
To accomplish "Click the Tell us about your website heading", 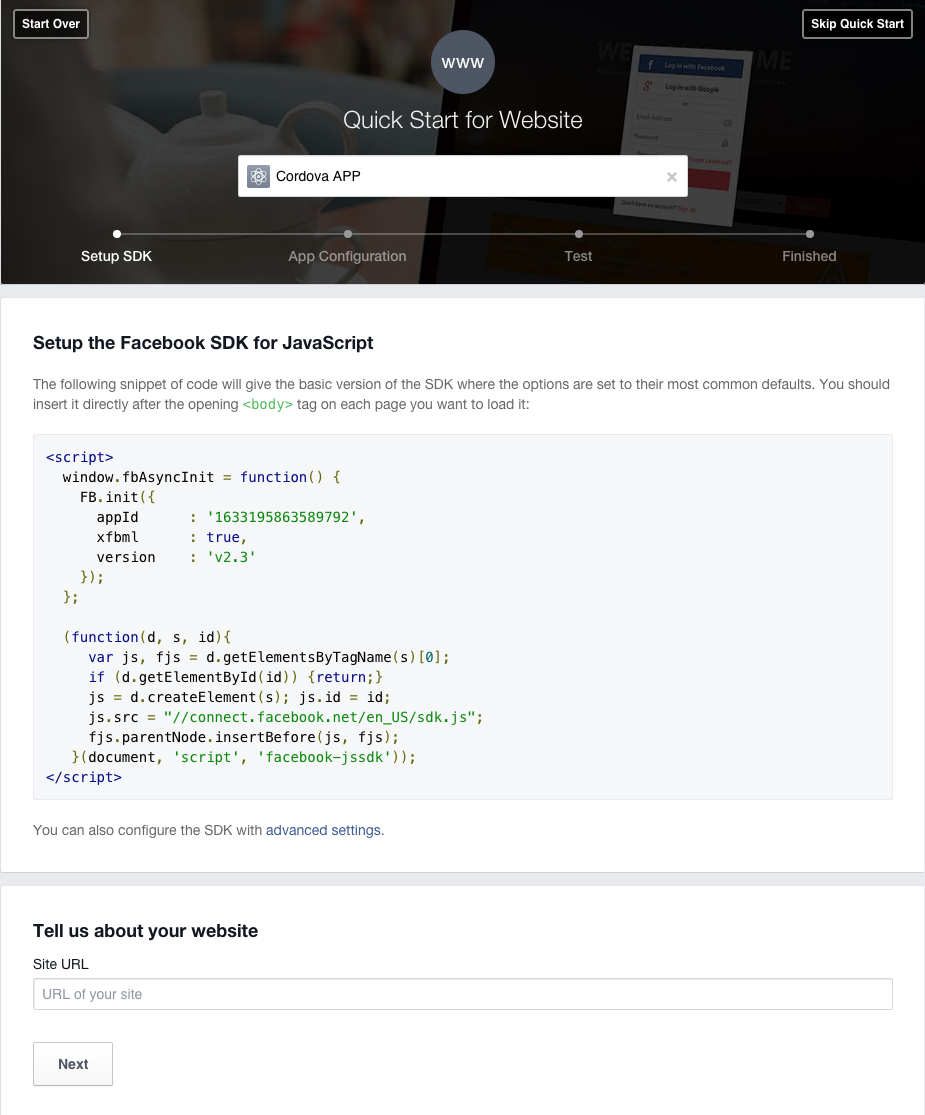I will [146, 931].
